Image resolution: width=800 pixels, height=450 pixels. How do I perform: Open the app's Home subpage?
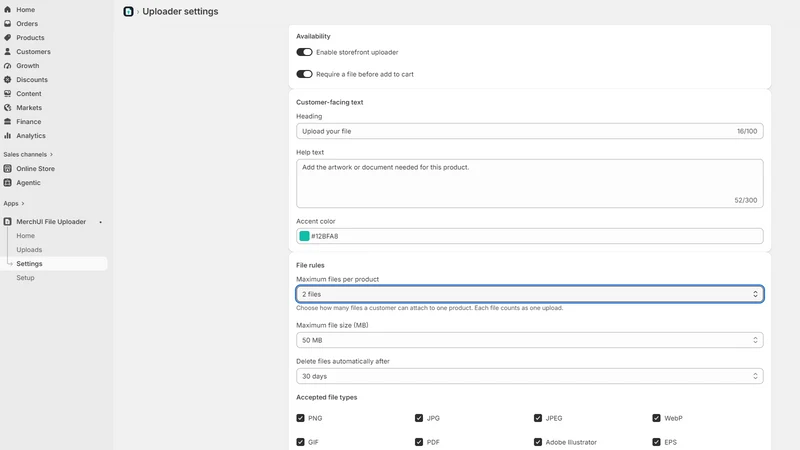click(26, 236)
